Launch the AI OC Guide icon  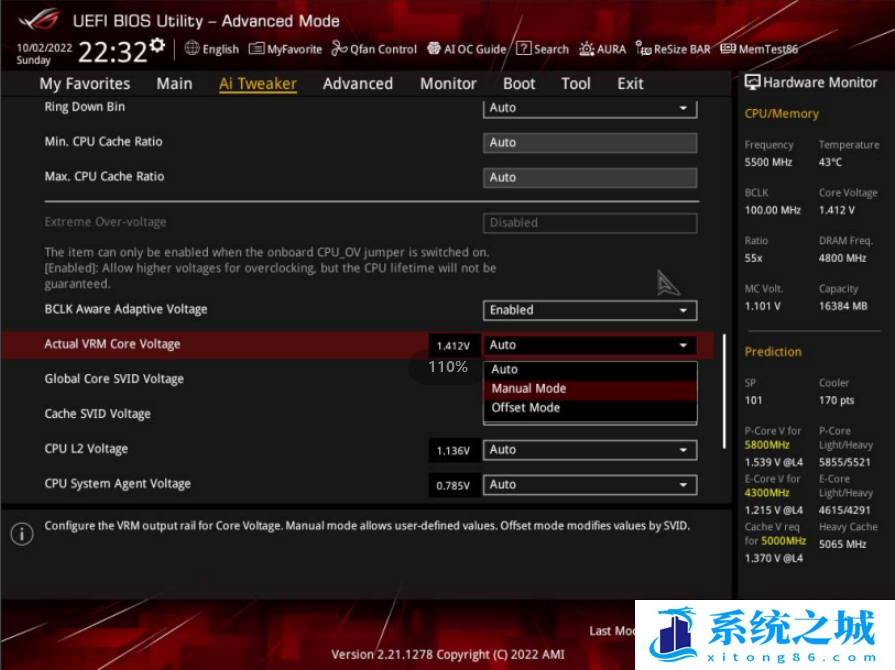(x=434, y=49)
